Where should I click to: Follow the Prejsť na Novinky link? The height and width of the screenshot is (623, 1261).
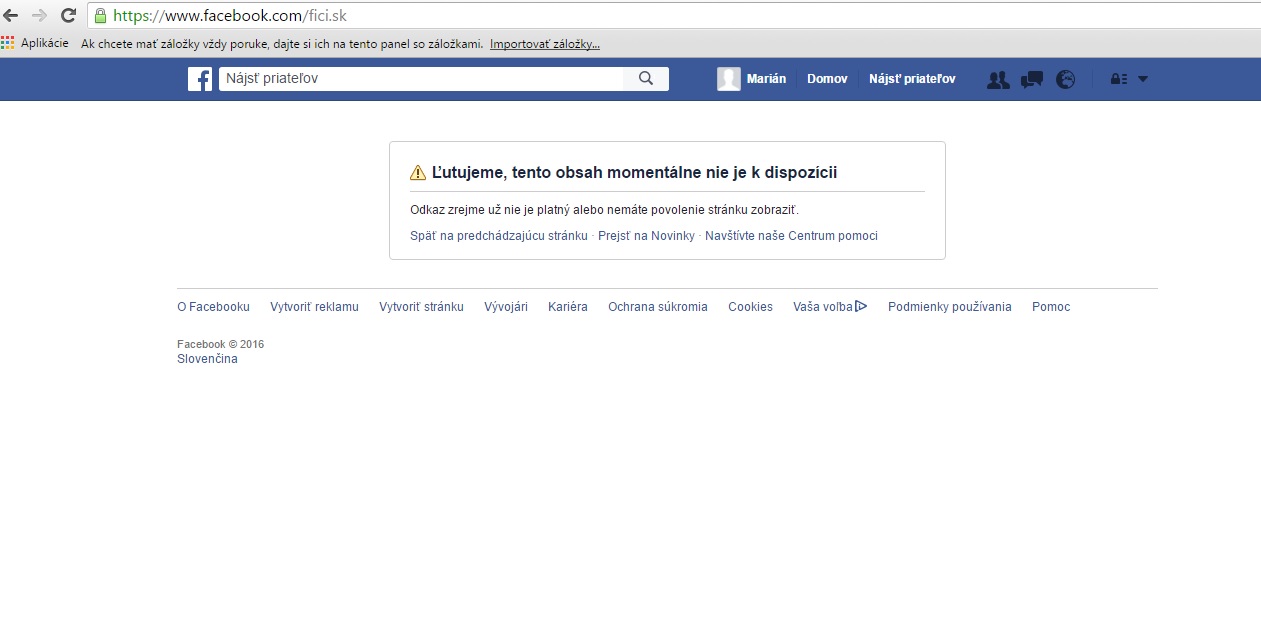(646, 236)
